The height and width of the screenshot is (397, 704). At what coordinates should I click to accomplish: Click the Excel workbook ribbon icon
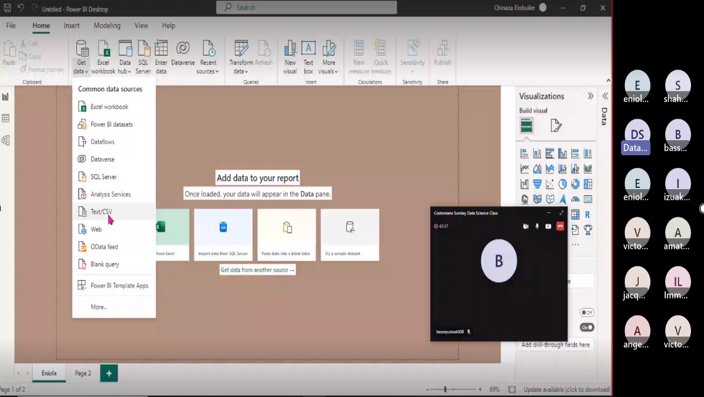pyautogui.click(x=103, y=49)
